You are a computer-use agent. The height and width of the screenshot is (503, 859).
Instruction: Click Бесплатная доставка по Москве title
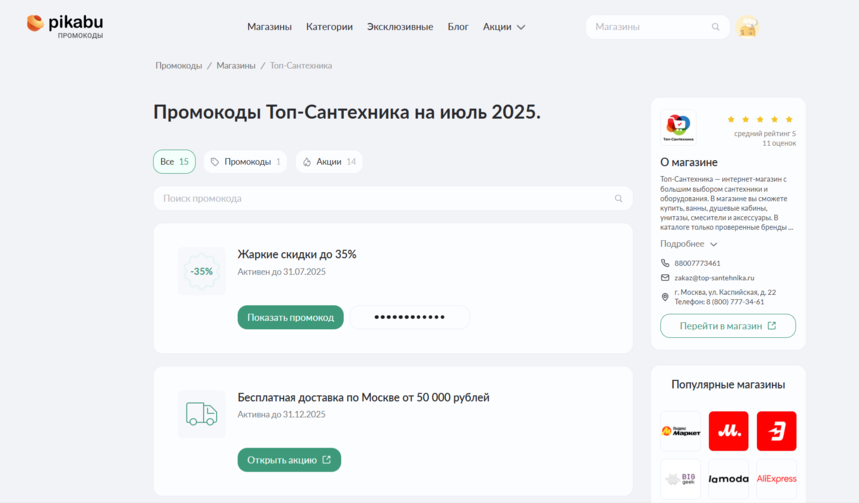pos(363,397)
